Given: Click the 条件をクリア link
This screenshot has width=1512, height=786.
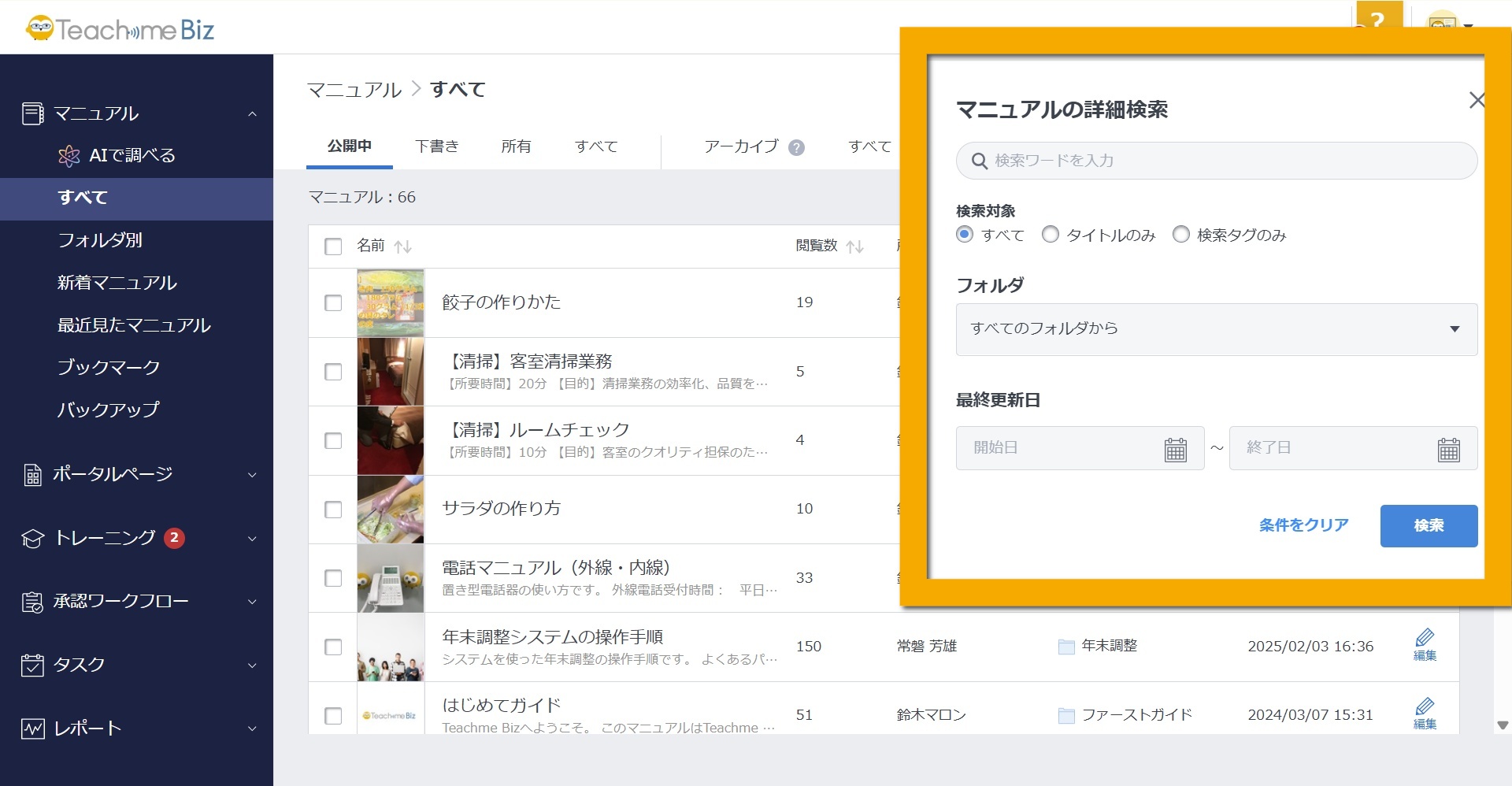Looking at the screenshot, I should (1303, 525).
